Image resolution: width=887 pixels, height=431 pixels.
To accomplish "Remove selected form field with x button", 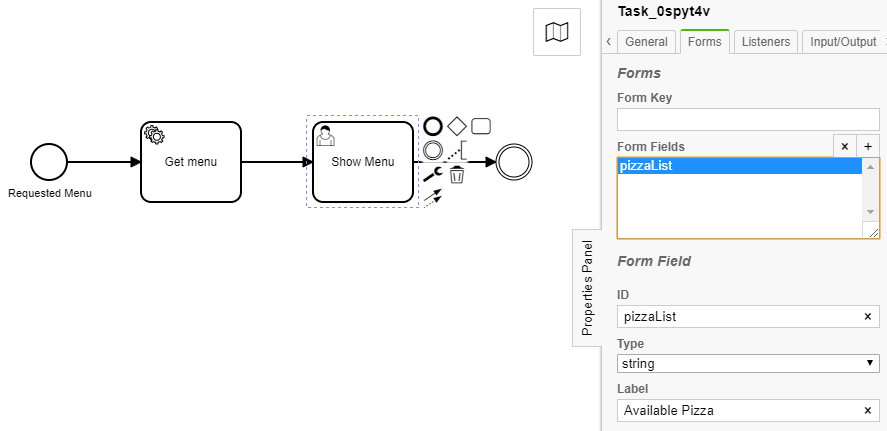I will (845, 146).
